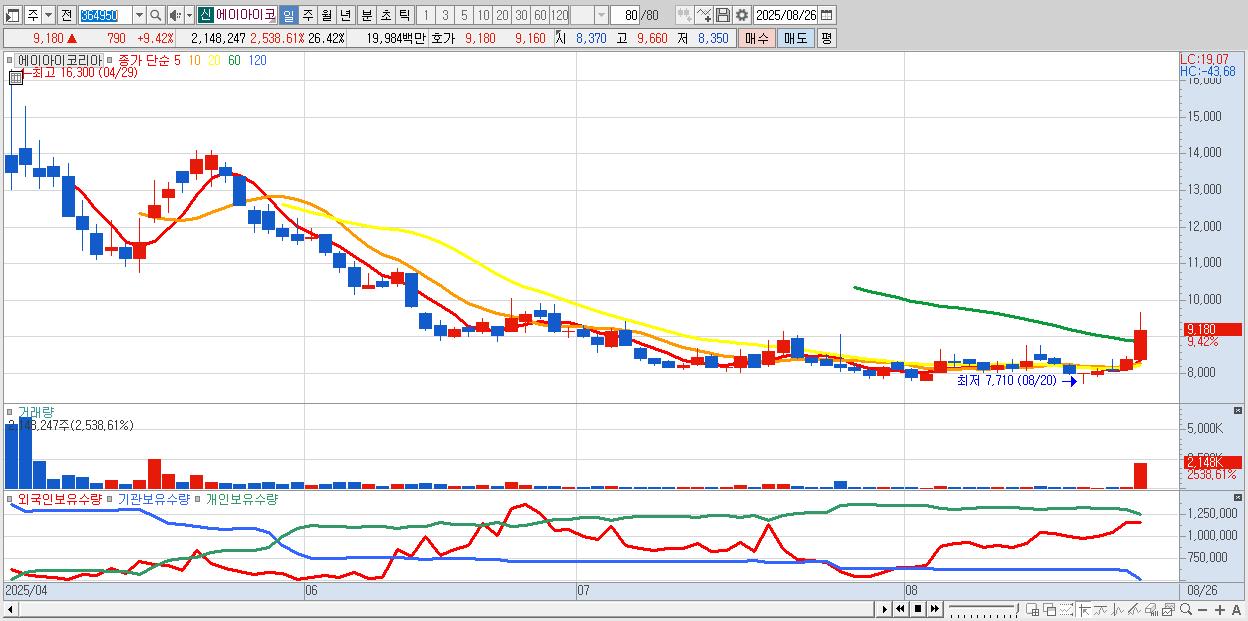This screenshot has width=1248, height=621.
Task: Toggle the 종가 단순 moving average marker square
Action: coord(112,60)
